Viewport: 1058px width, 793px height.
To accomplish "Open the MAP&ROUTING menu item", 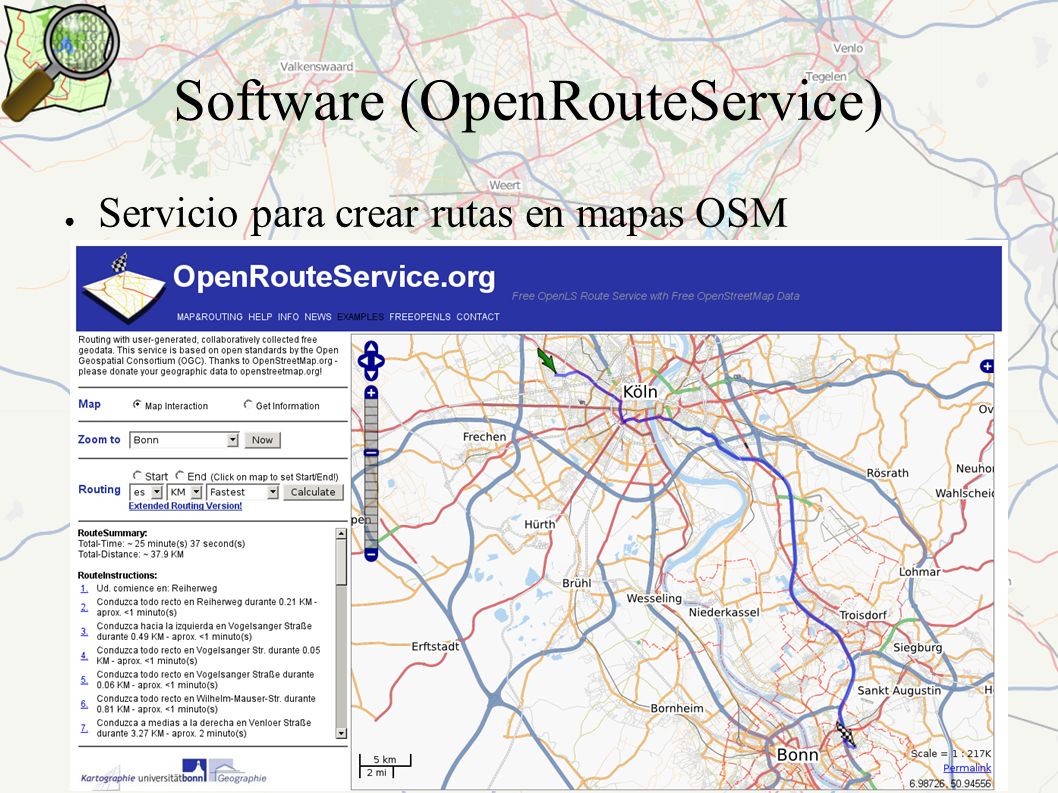I will [210, 317].
